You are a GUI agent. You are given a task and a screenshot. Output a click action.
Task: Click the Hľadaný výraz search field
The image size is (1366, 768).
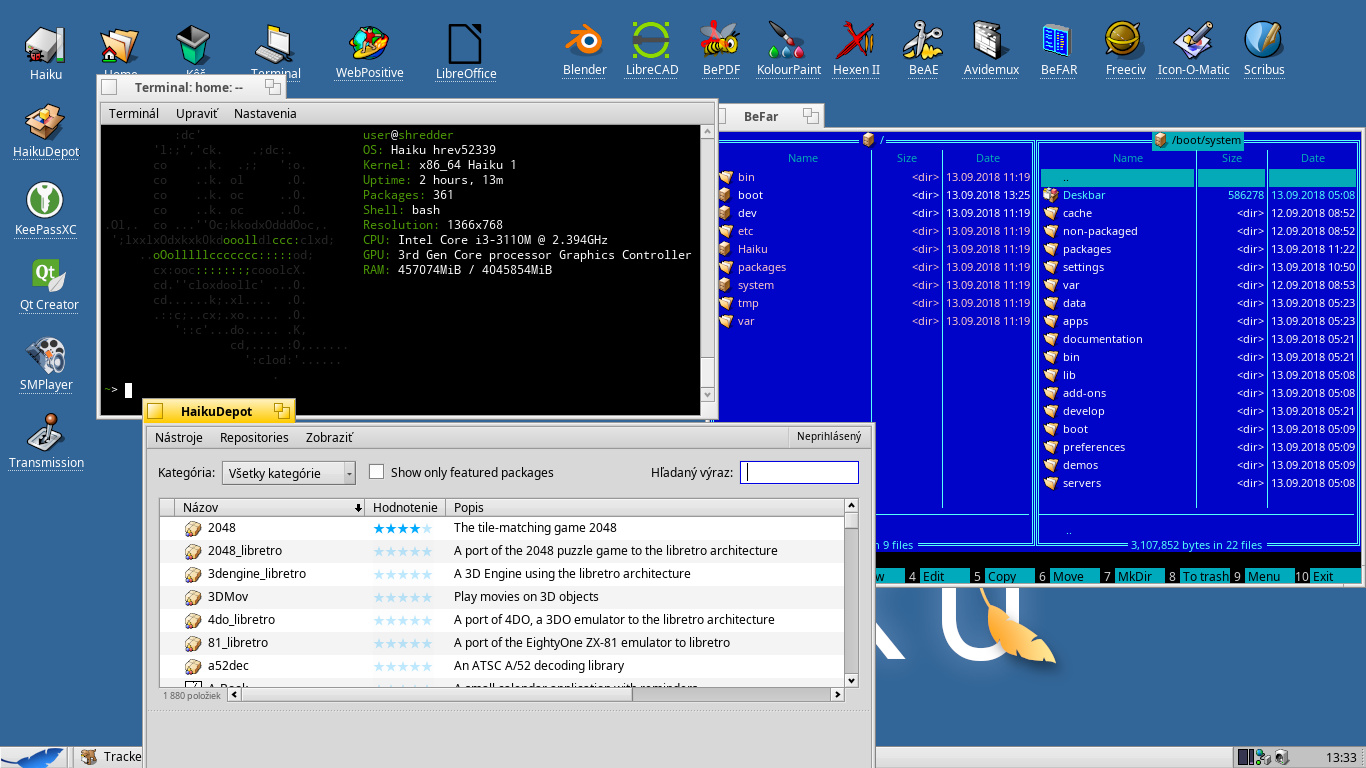point(799,473)
